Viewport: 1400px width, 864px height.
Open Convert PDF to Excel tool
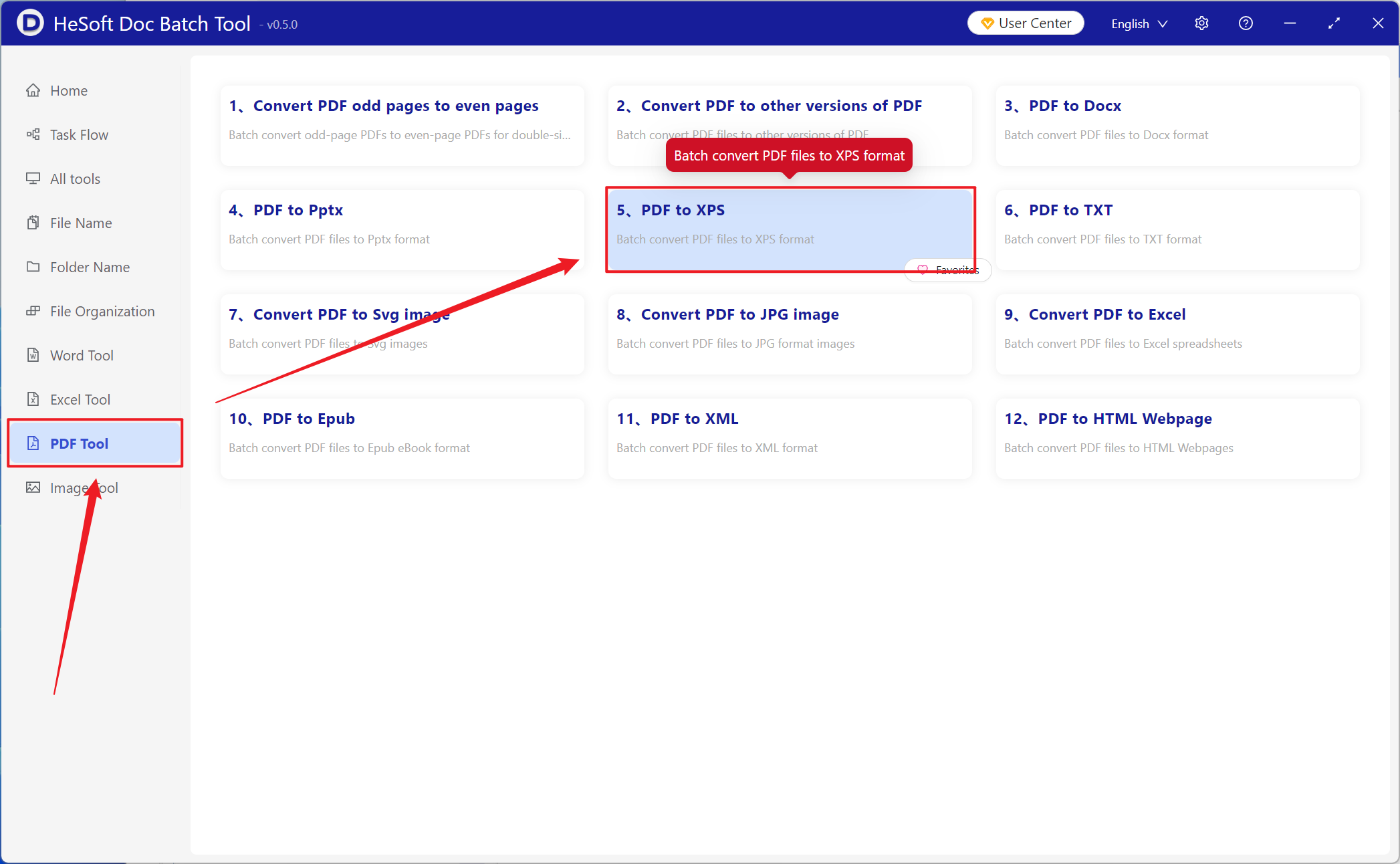click(1177, 334)
